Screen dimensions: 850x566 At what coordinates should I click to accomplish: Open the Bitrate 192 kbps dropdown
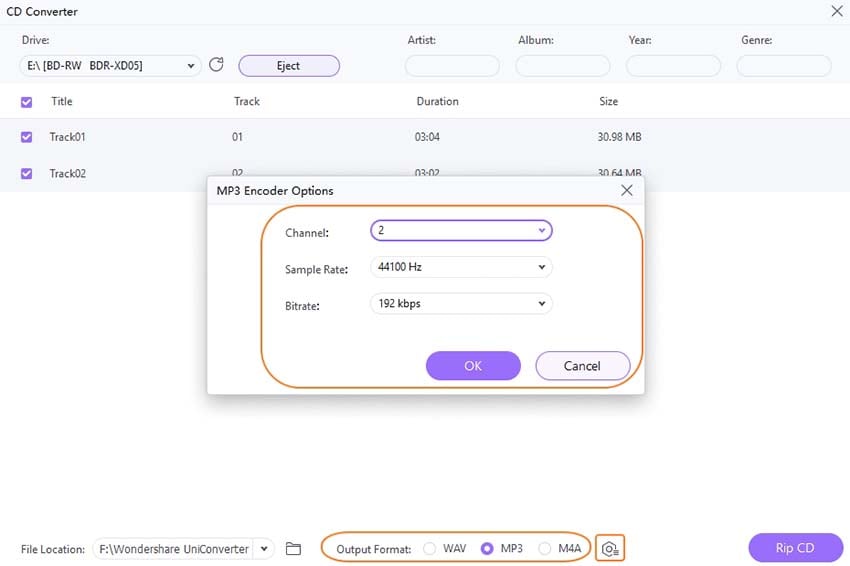(x=461, y=304)
